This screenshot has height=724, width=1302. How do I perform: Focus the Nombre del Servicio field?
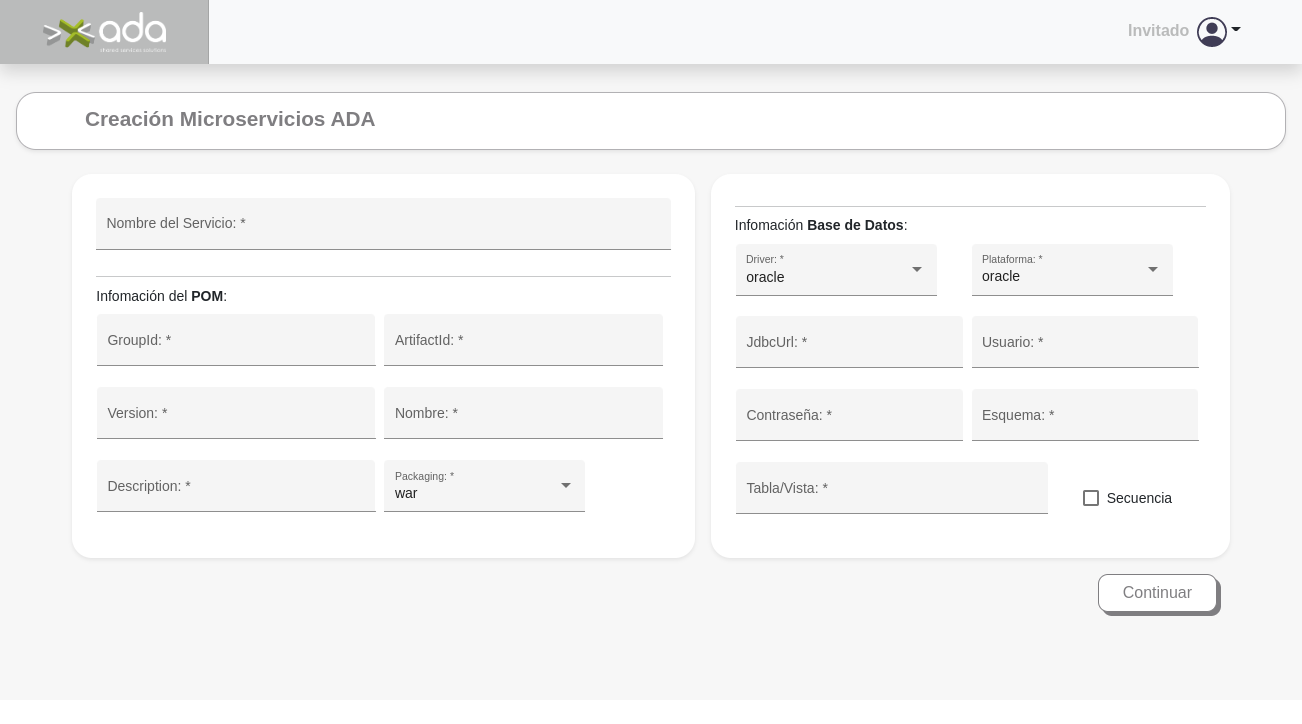click(x=383, y=224)
